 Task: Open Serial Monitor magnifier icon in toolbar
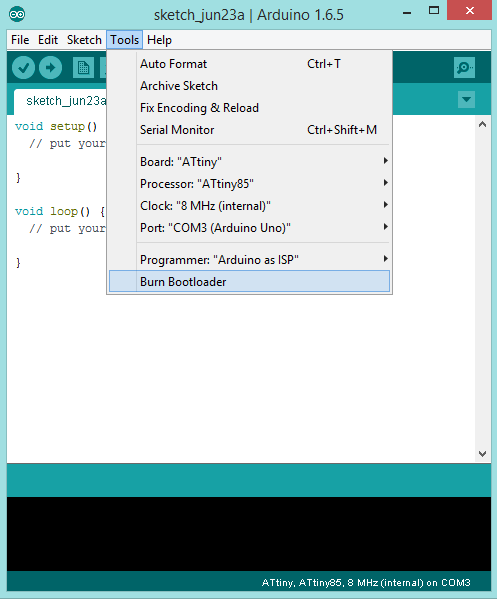click(464, 68)
